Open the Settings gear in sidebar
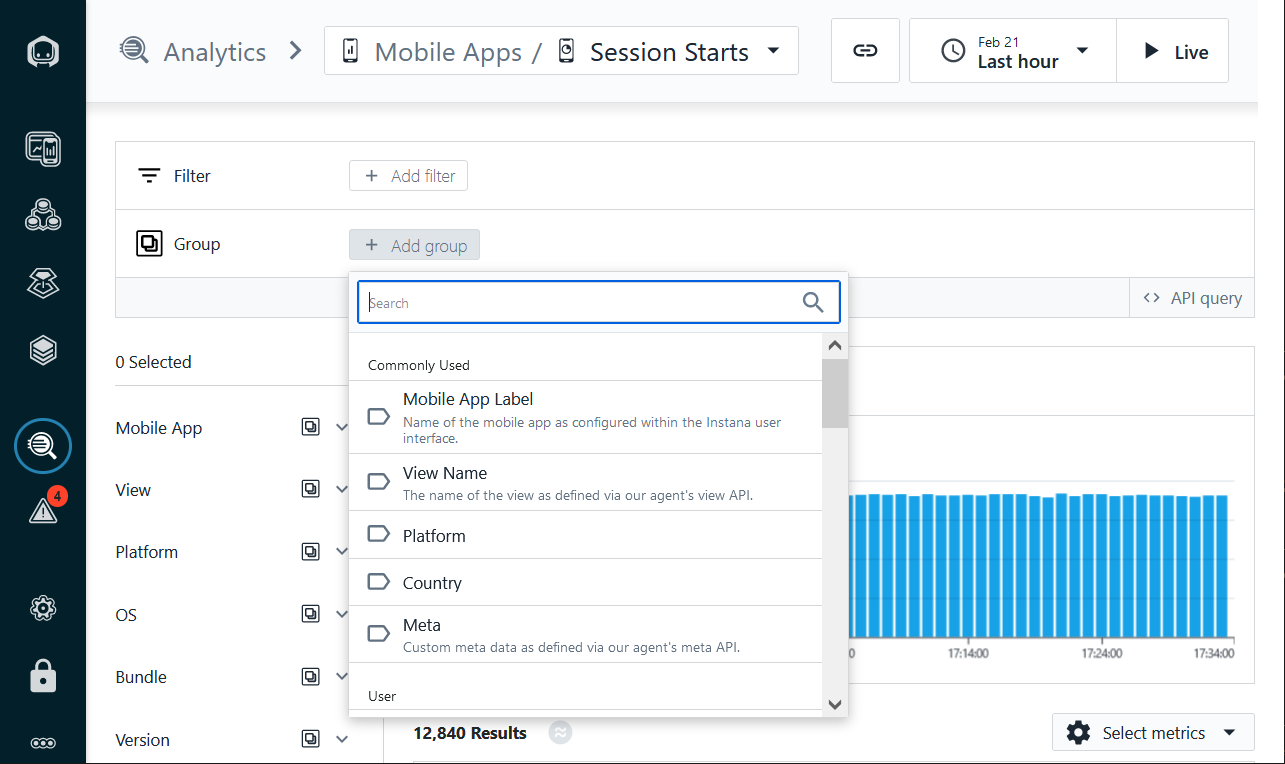This screenshot has width=1285, height=764. pyautogui.click(x=43, y=608)
